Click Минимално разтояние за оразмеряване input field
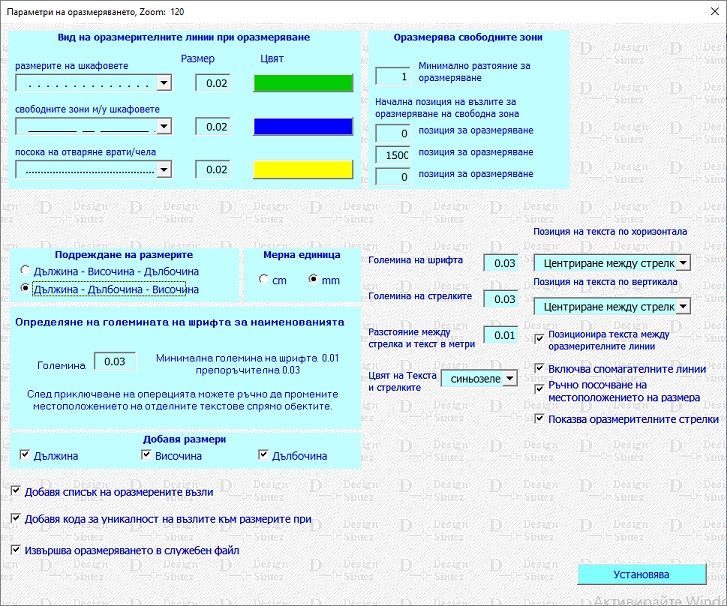The image size is (727, 606). coord(393,76)
